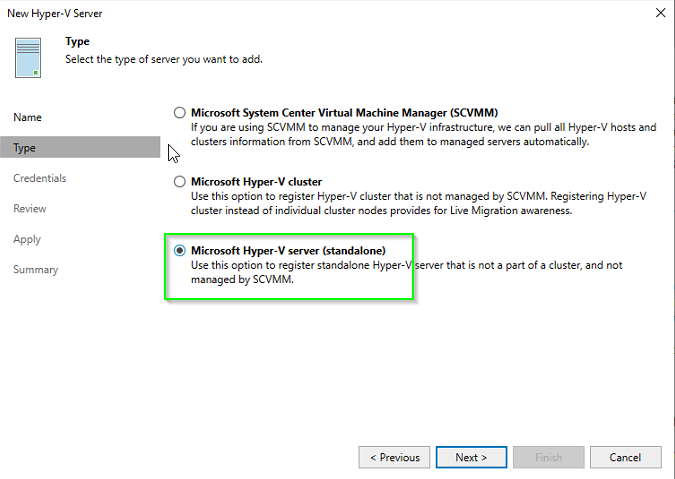
Task: Click the Microsoft Hyper-V cluster title text
Action: click(x=257, y=182)
